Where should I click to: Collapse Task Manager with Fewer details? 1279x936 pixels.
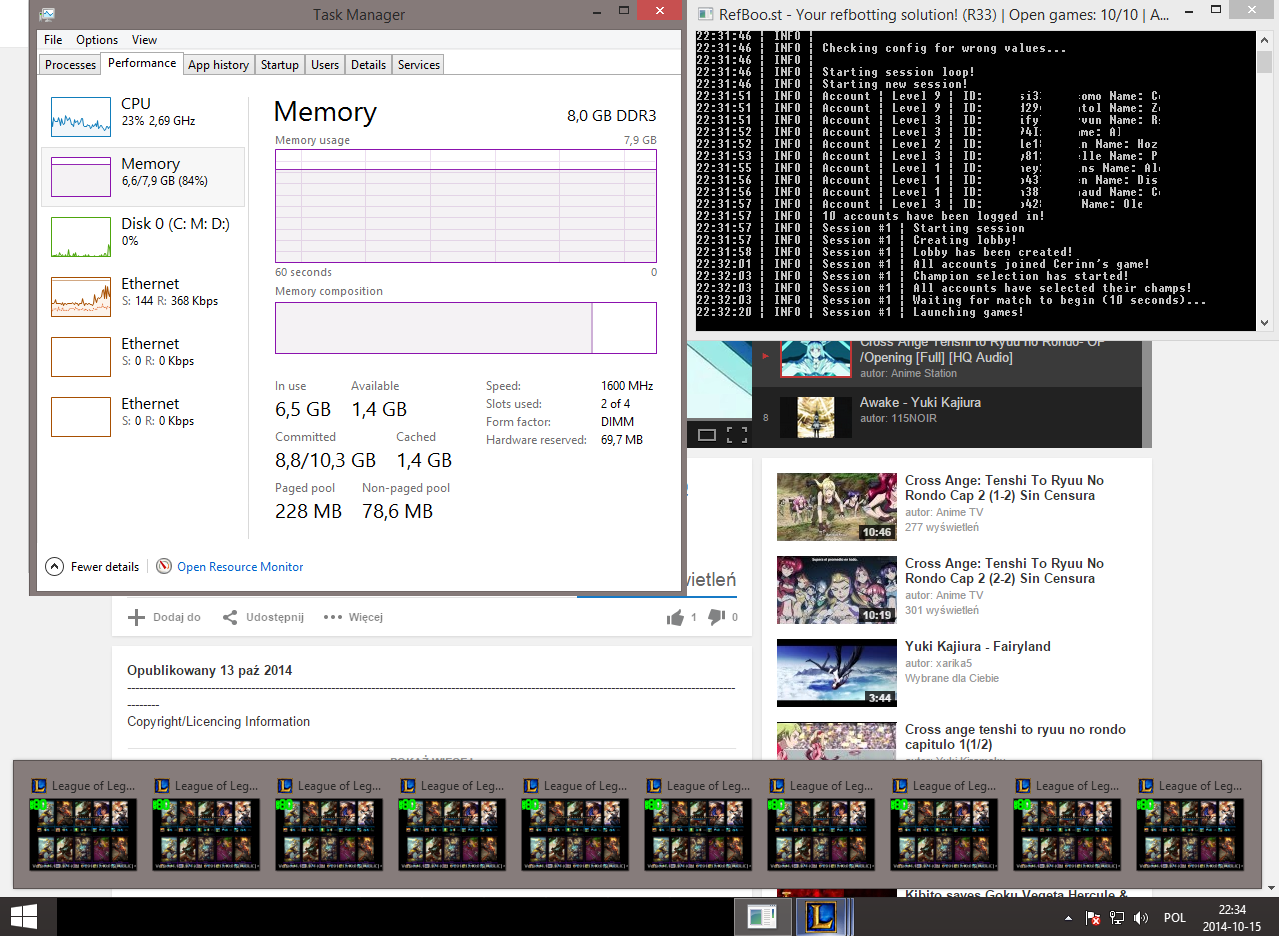pos(92,566)
